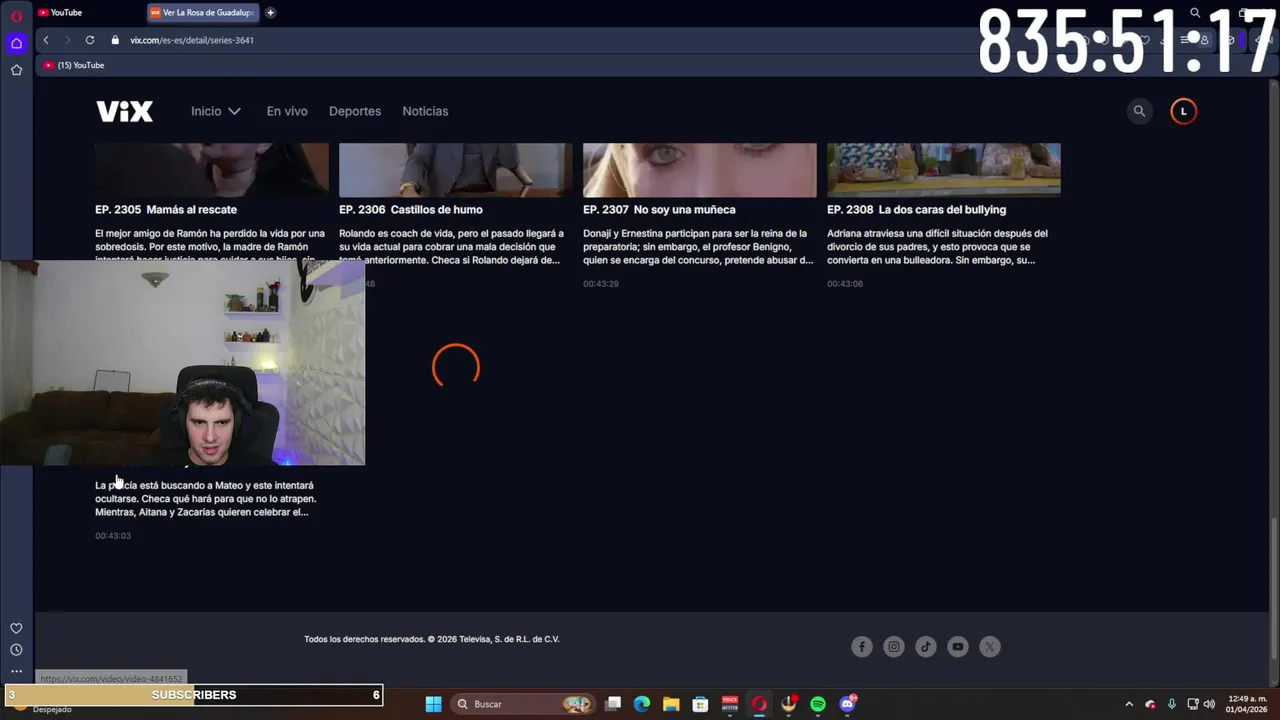Open Task View from the taskbar
The width and height of the screenshot is (1280, 720).
pos(613,704)
